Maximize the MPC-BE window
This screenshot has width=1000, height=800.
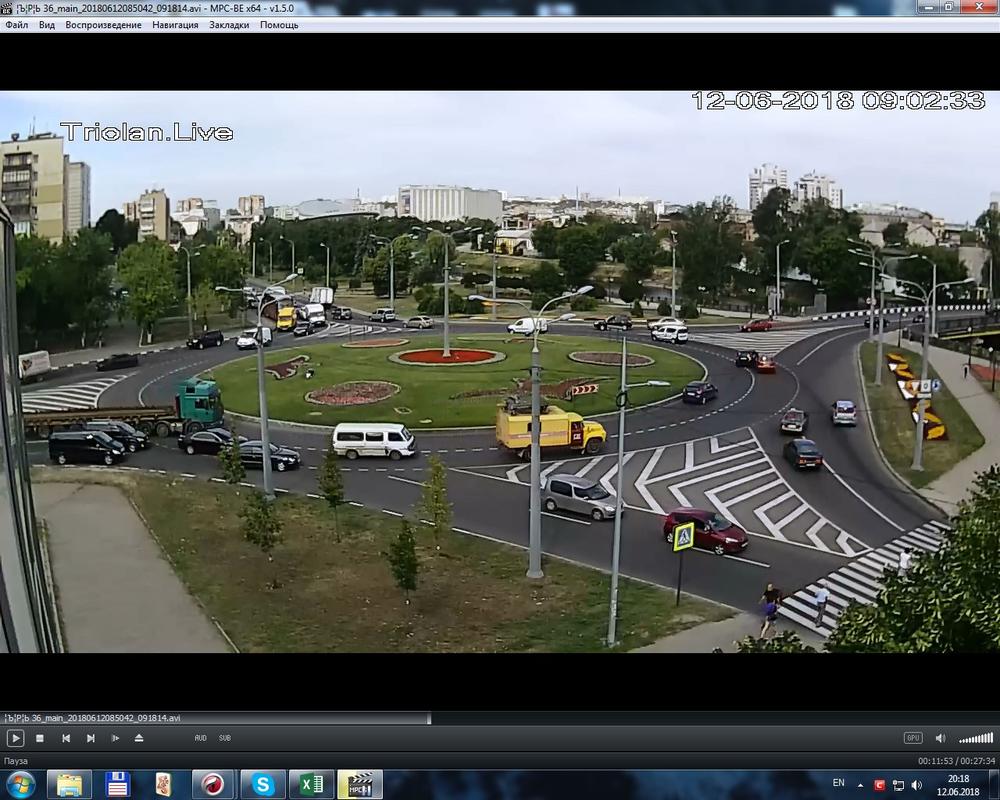tap(949, 6)
